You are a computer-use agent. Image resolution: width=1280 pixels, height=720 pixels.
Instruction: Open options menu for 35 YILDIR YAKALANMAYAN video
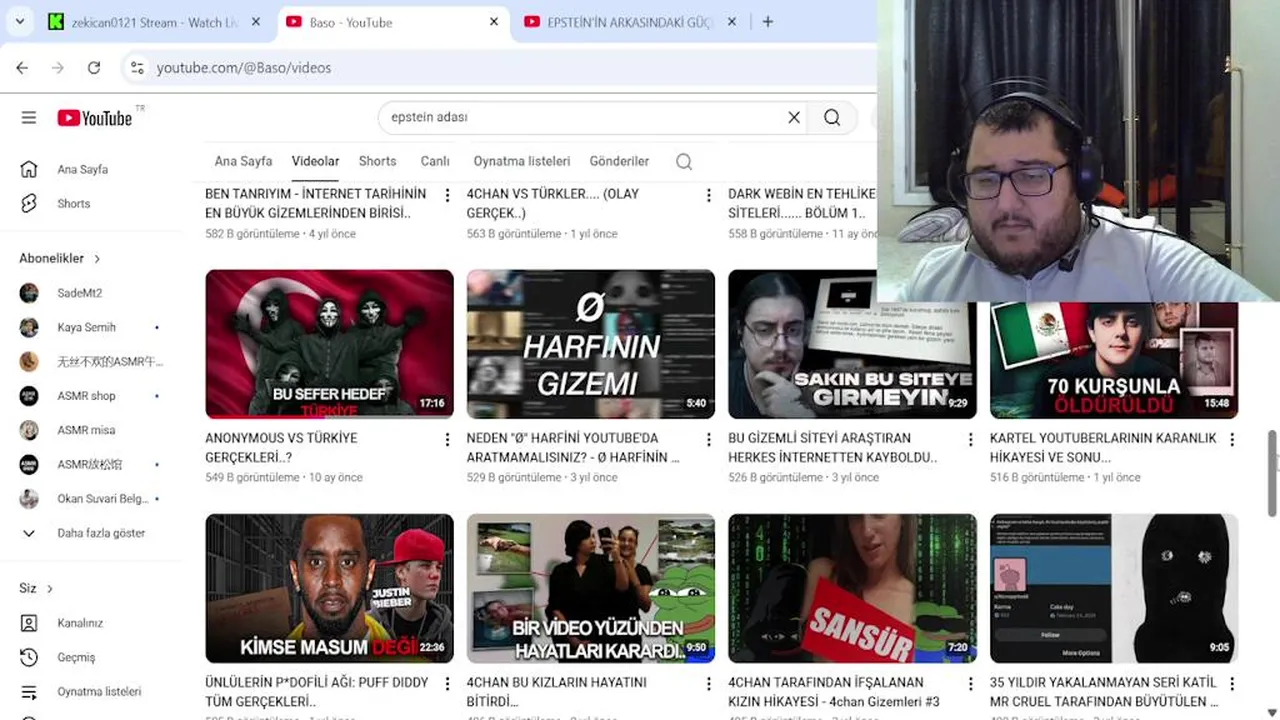(x=1232, y=684)
